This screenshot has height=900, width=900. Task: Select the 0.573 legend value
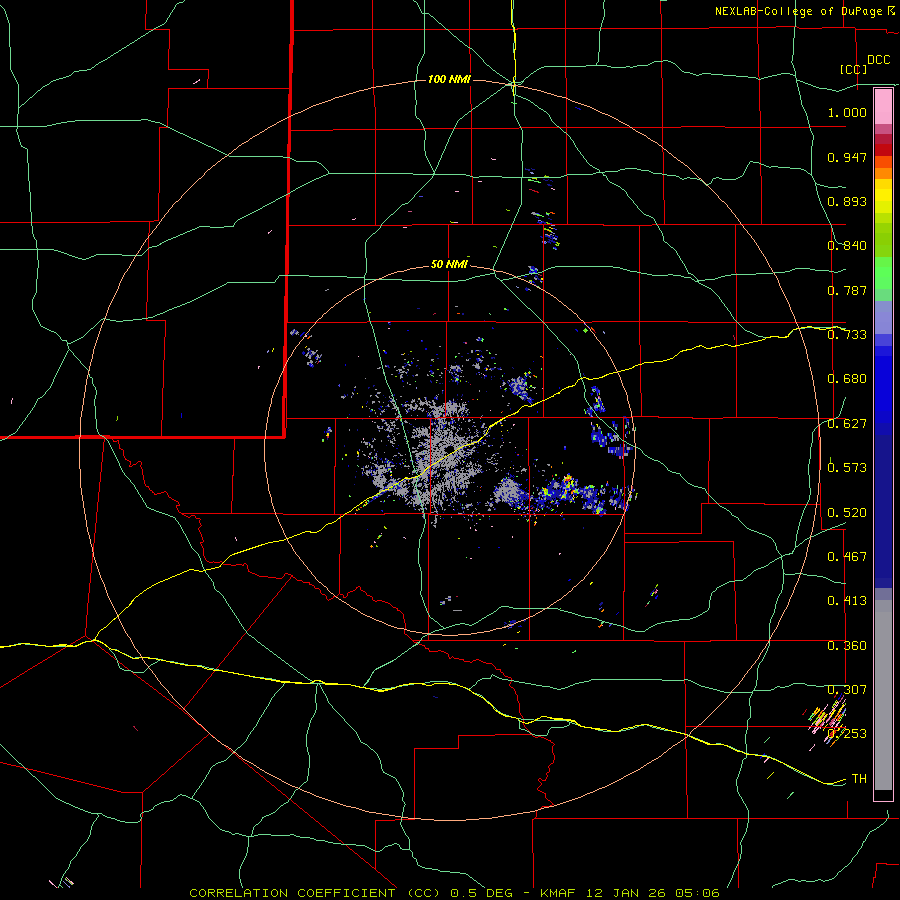[847, 468]
